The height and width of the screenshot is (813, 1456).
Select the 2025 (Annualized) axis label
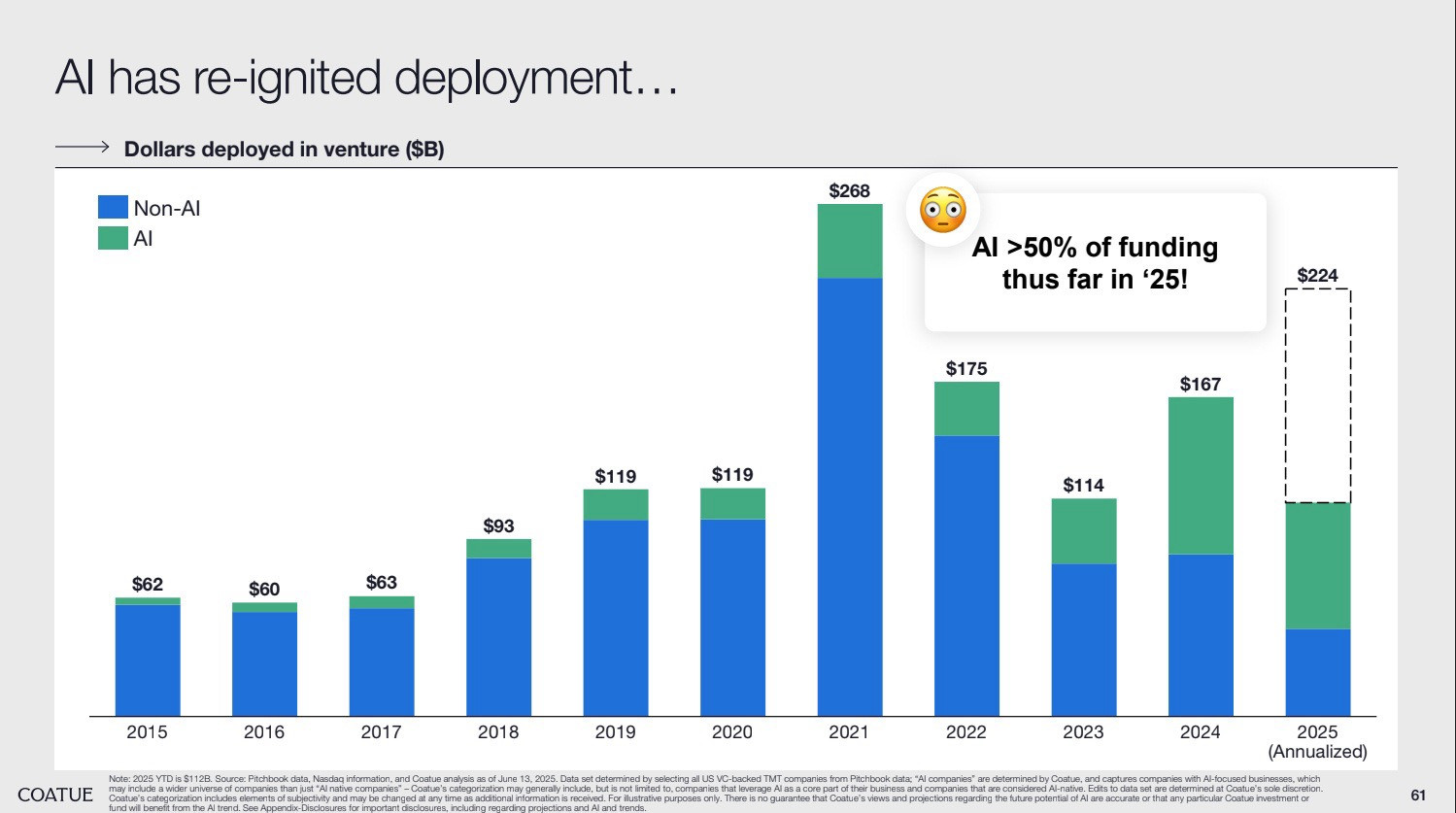click(1317, 742)
